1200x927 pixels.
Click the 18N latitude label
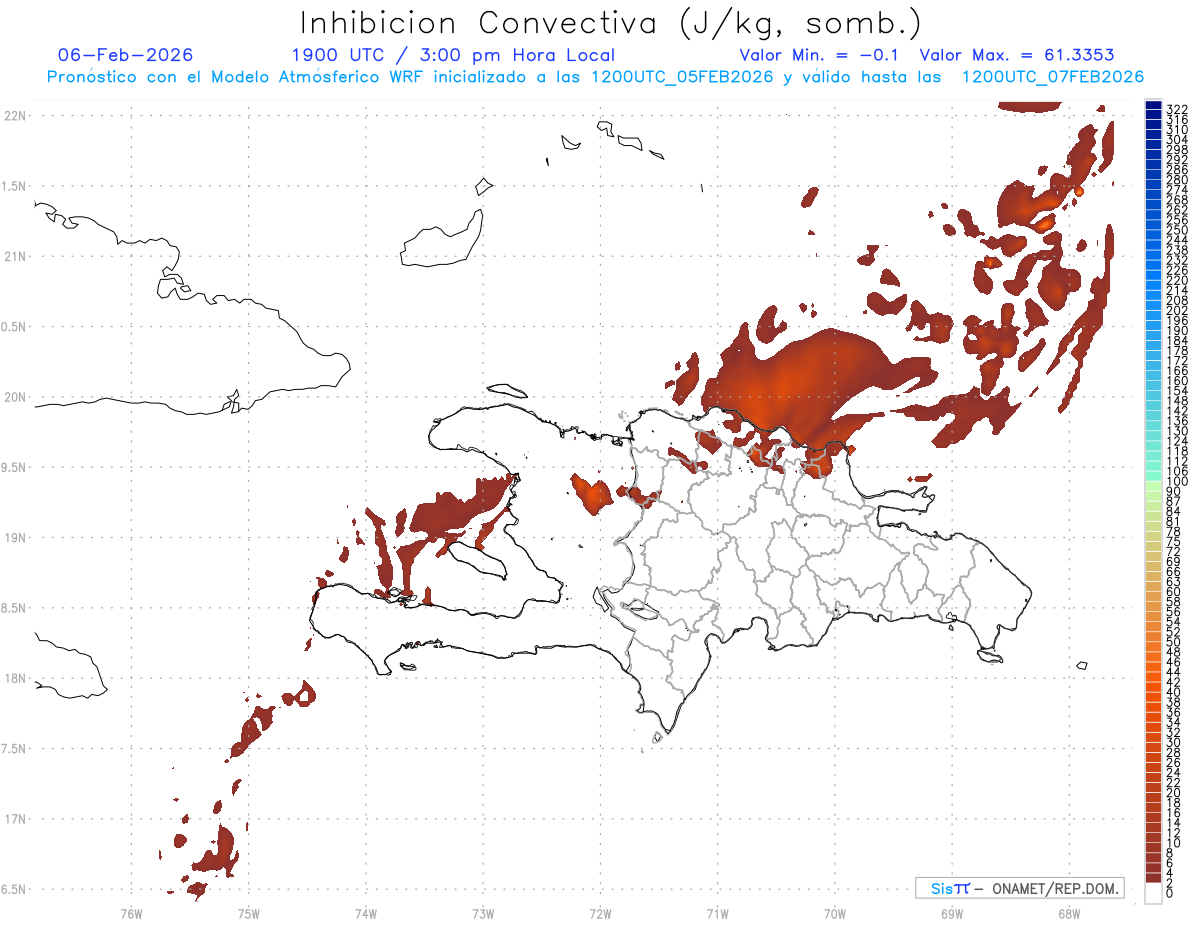[14, 679]
